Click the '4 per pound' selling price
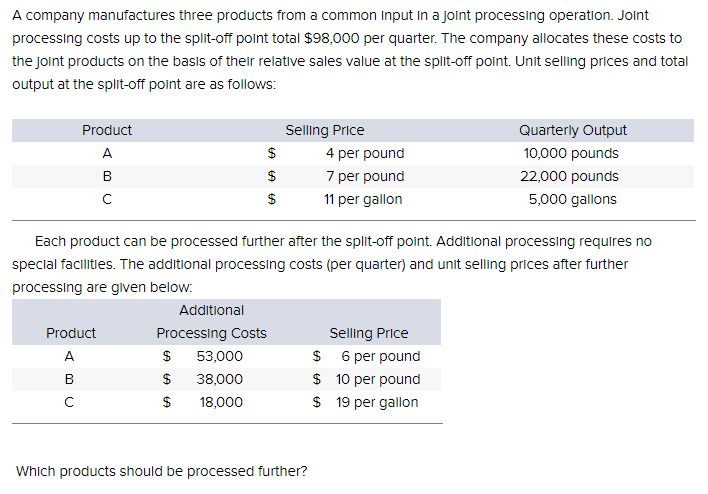708x494 pixels. tap(365, 153)
